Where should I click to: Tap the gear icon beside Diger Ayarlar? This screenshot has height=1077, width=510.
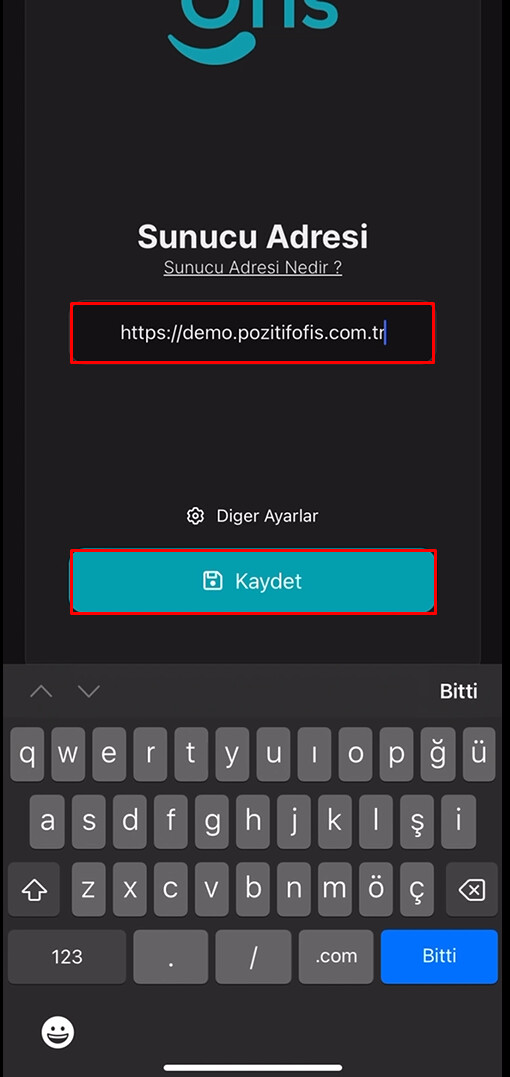(x=196, y=516)
